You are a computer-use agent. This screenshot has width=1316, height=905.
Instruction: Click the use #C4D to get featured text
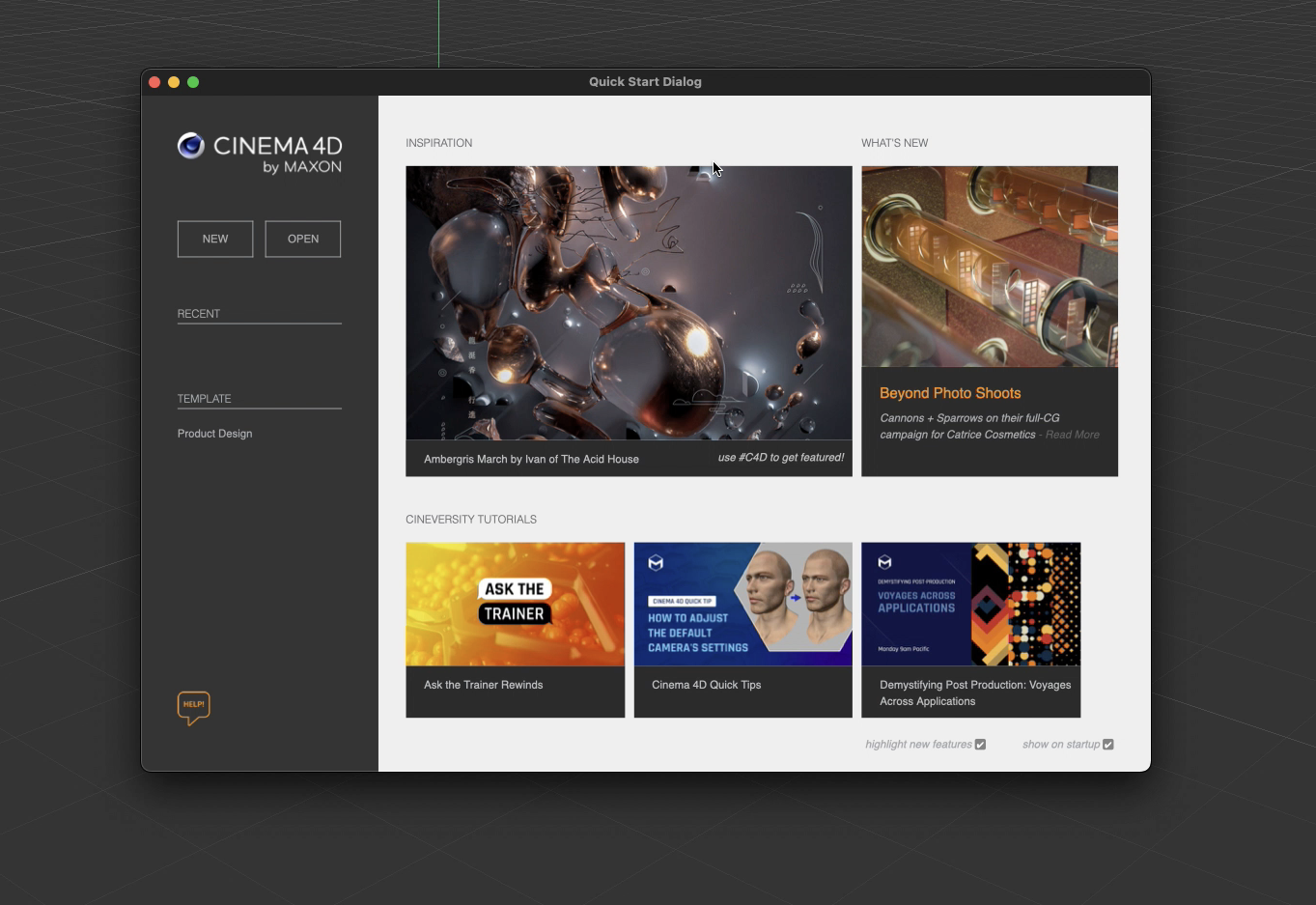(781, 458)
